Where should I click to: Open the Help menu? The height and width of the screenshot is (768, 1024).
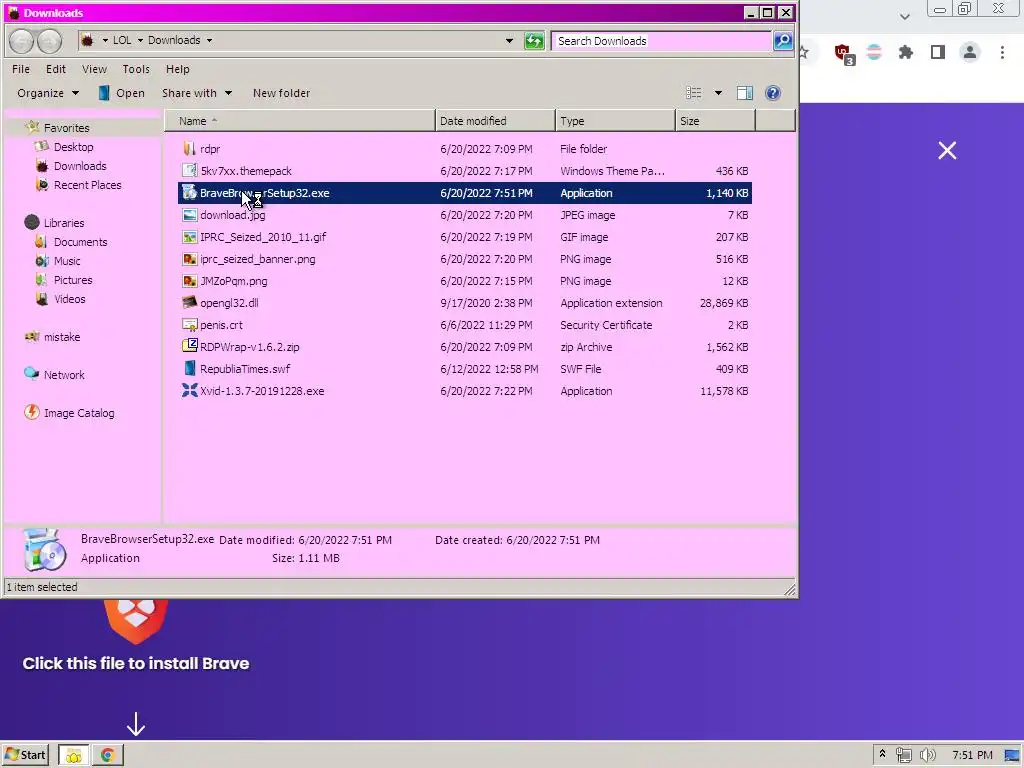[177, 69]
